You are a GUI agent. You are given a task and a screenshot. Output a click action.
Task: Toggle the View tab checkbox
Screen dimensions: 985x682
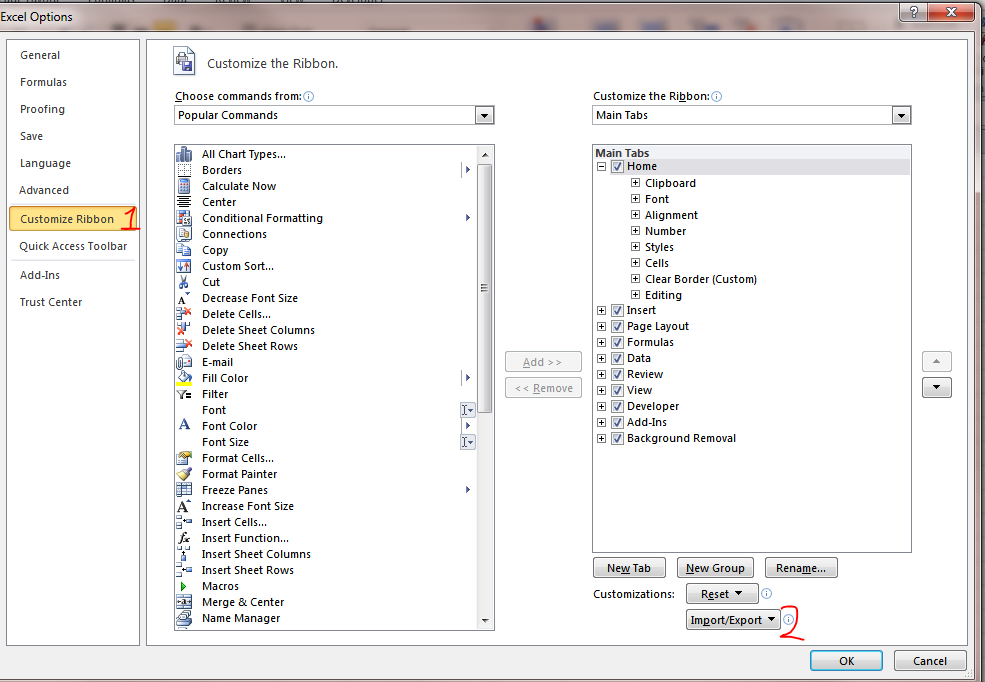click(x=617, y=391)
